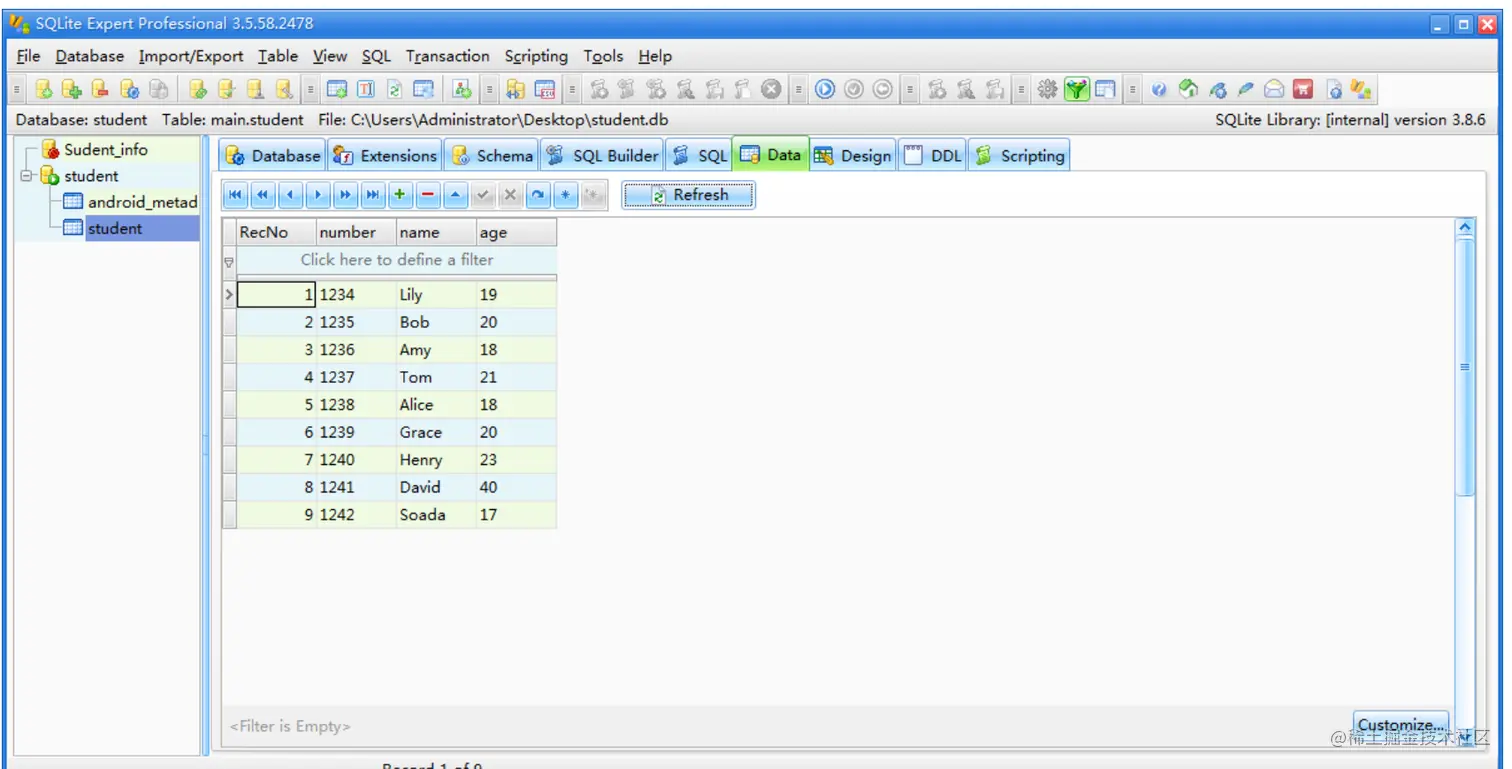Click the envelope mail toolbar icon

pos(1274,90)
